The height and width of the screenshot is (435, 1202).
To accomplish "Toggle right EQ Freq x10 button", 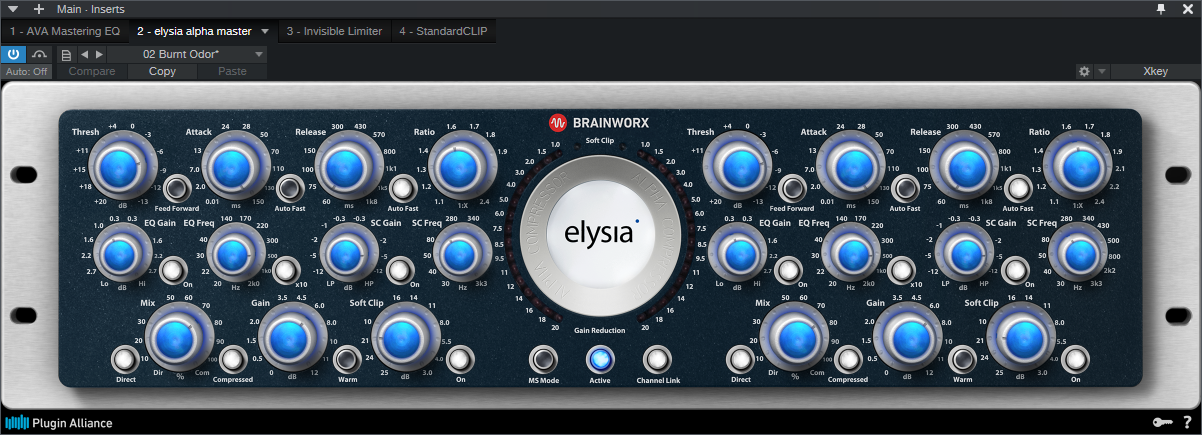I will click(x=902, y=270).
